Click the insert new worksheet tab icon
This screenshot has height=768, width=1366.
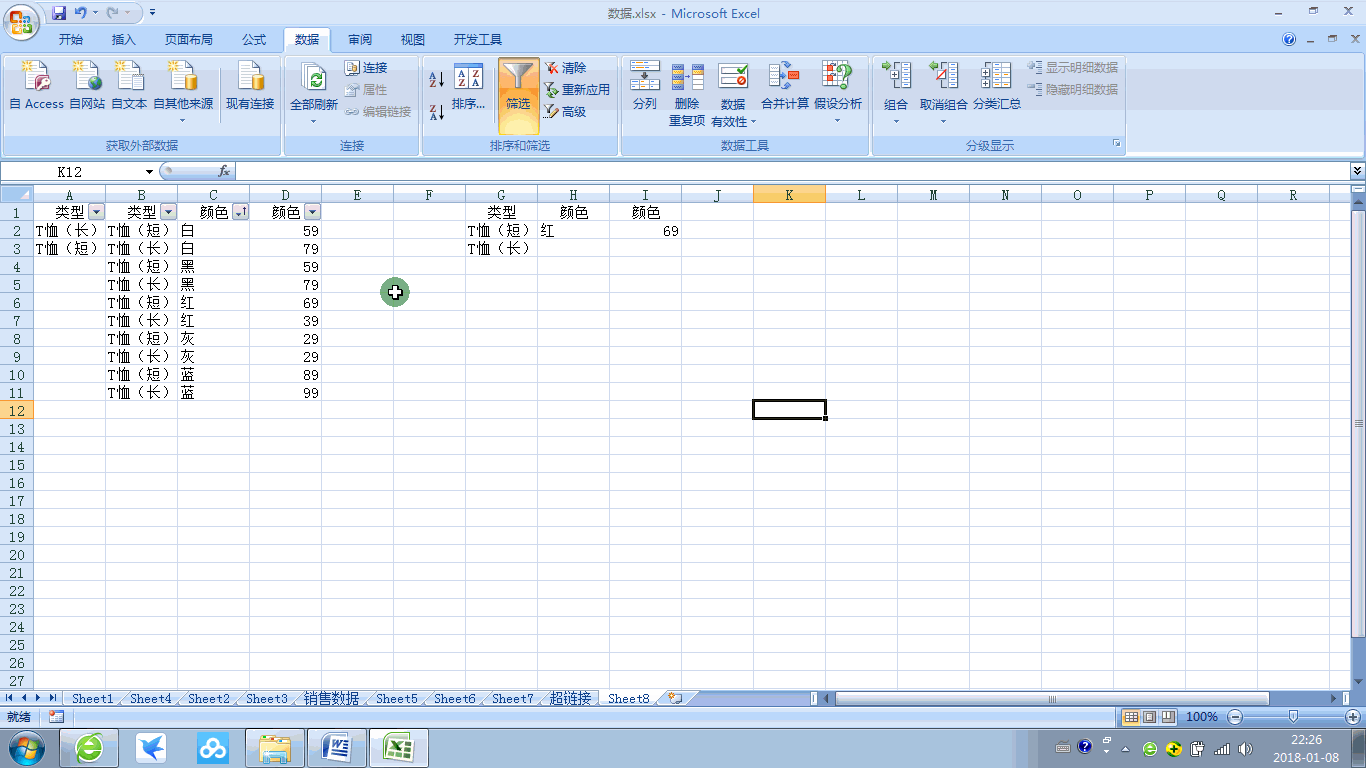point(675,698)
